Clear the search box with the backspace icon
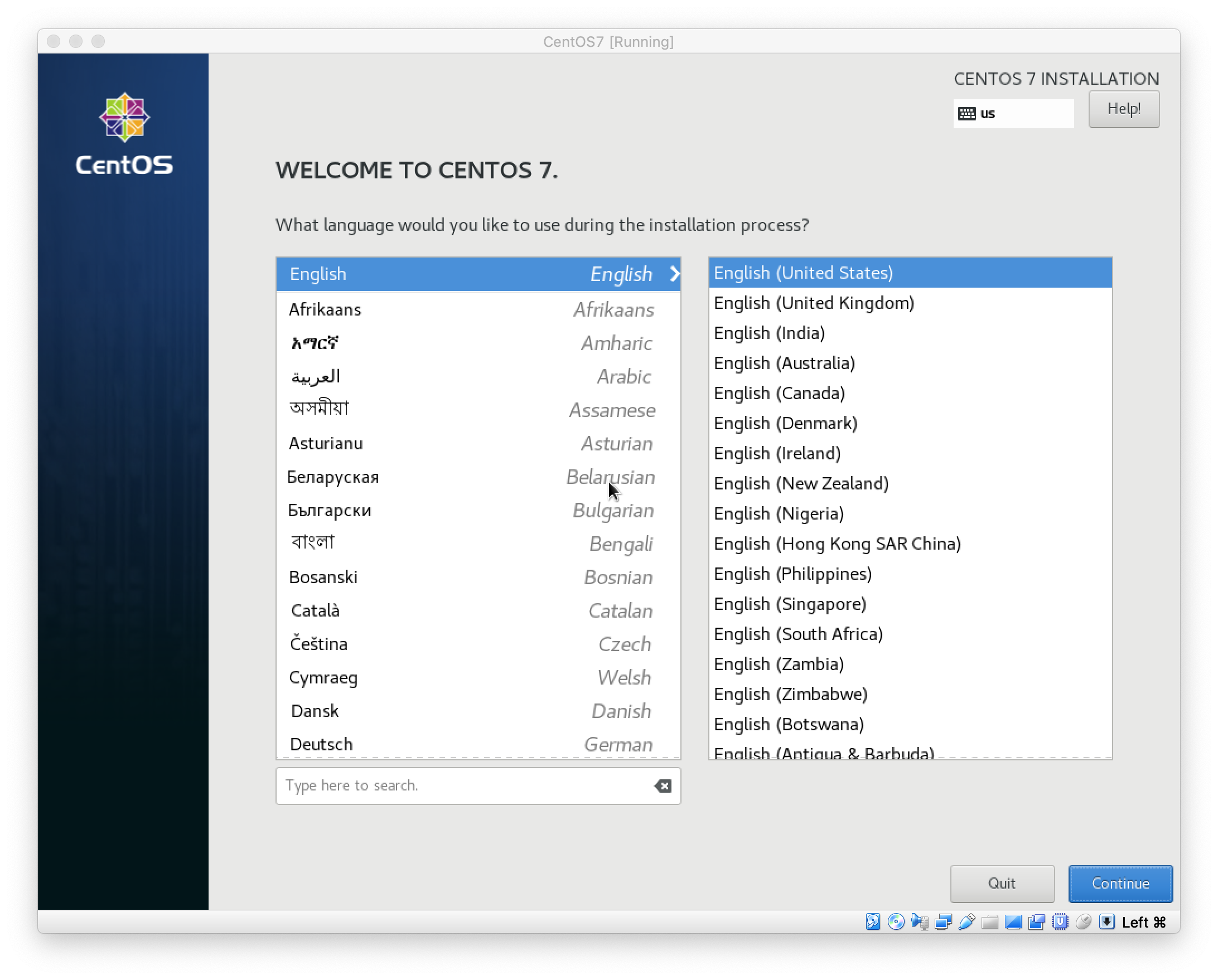This screenshot has width=1218, height=980. point(663,785)
